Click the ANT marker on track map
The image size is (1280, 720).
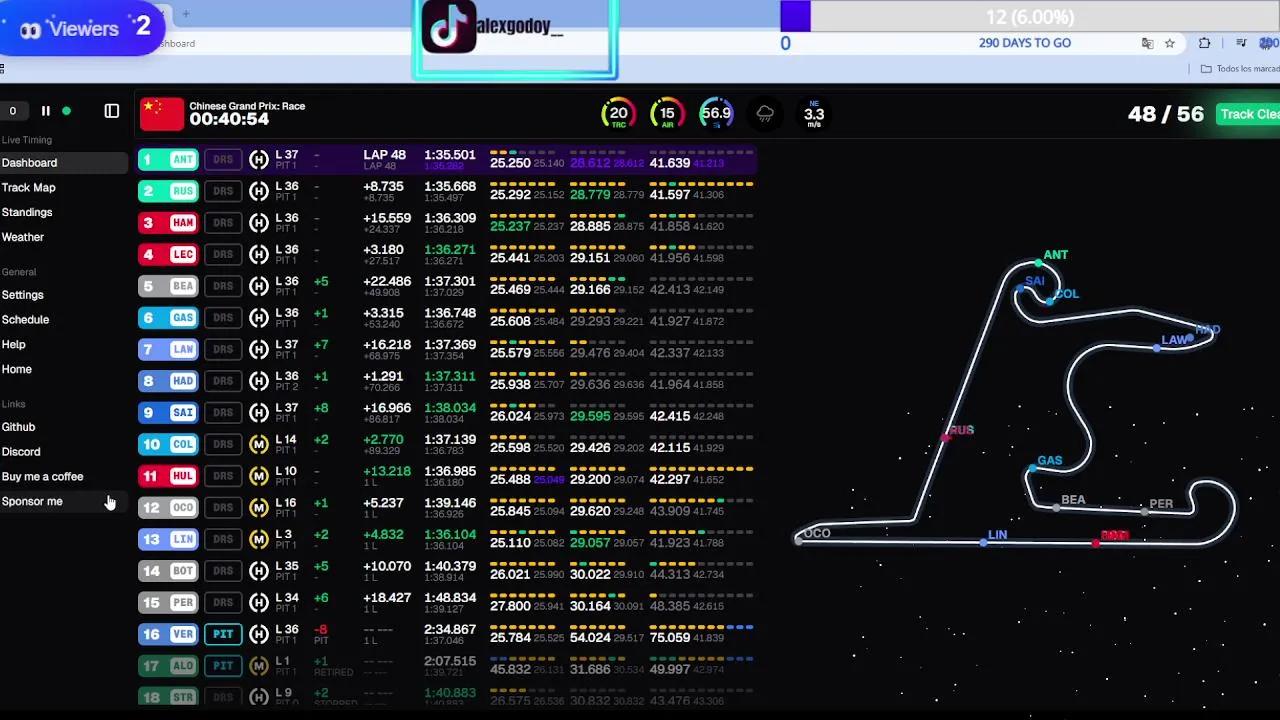coord(1040,263)
